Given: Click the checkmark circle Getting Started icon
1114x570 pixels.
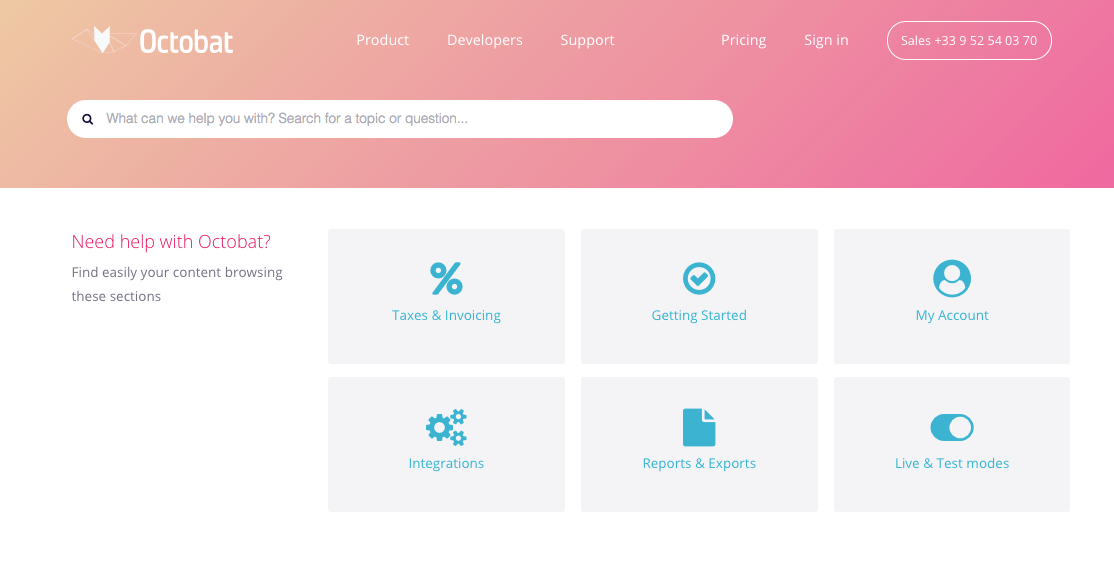Looking at the screenshot, I should coord(699,278).
